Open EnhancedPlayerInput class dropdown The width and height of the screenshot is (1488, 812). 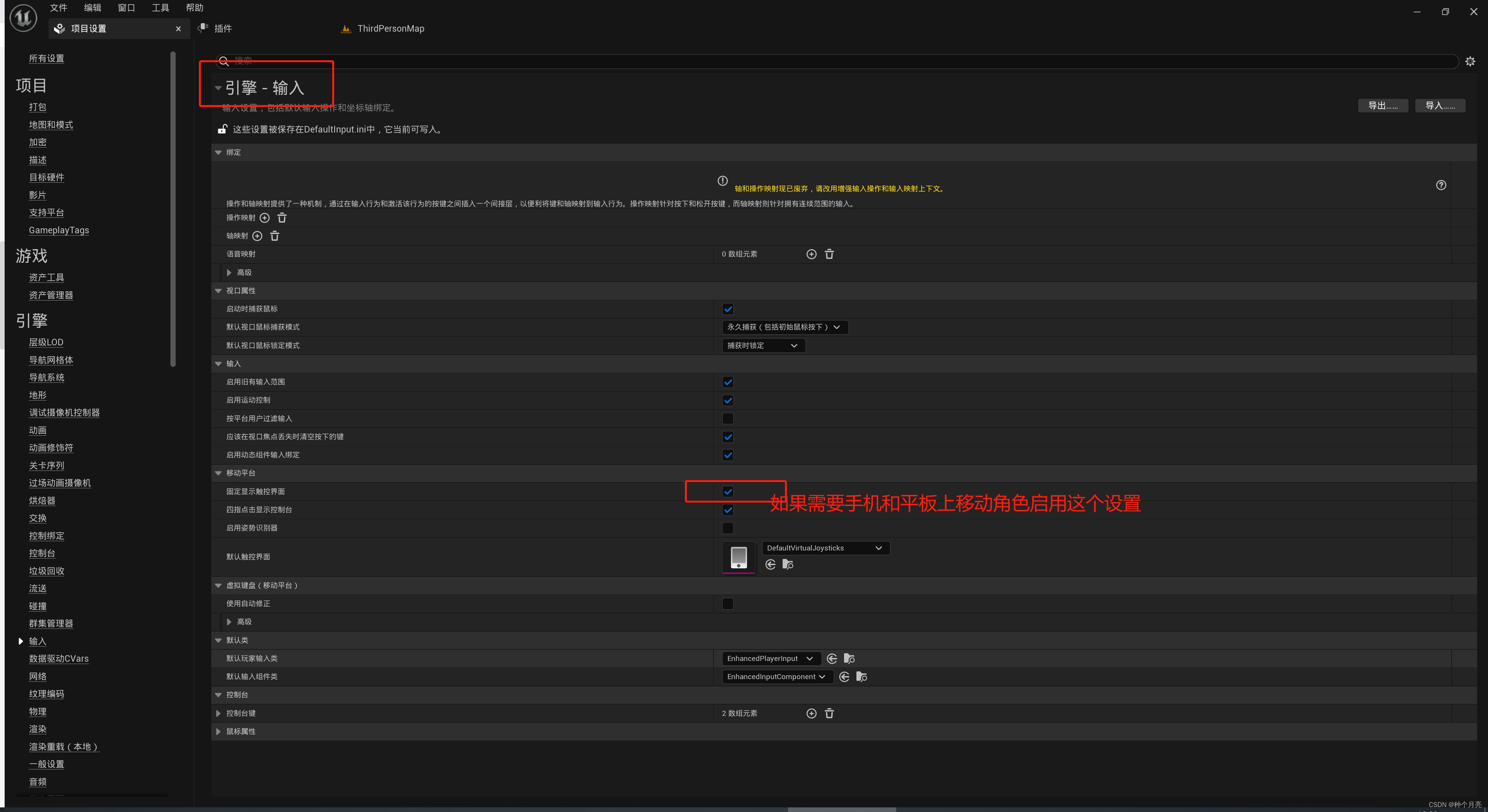pyautogui.click(x=771, y=658)
